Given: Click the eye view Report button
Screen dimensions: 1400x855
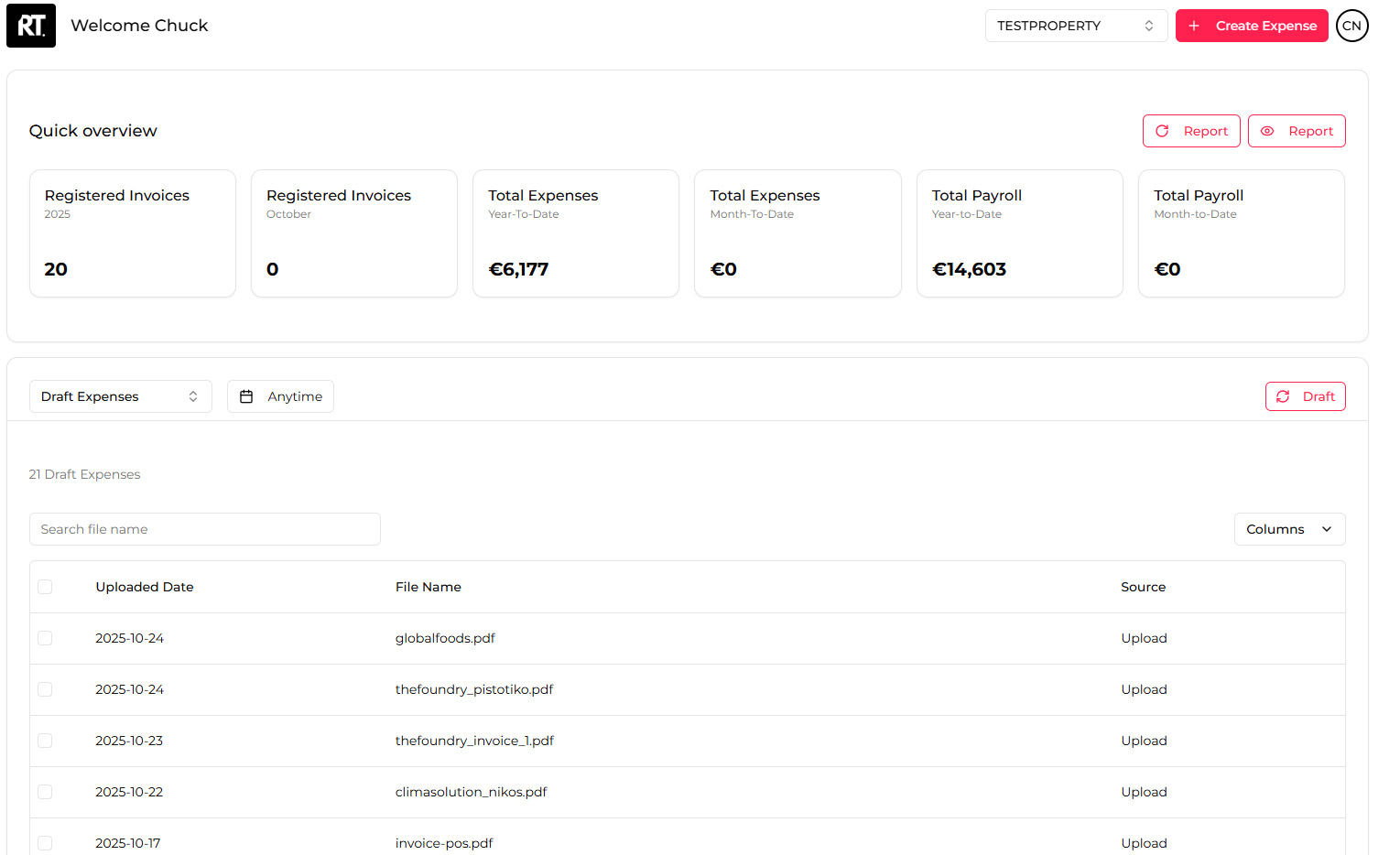Looking at the screenshot, I should [1296, 131].
